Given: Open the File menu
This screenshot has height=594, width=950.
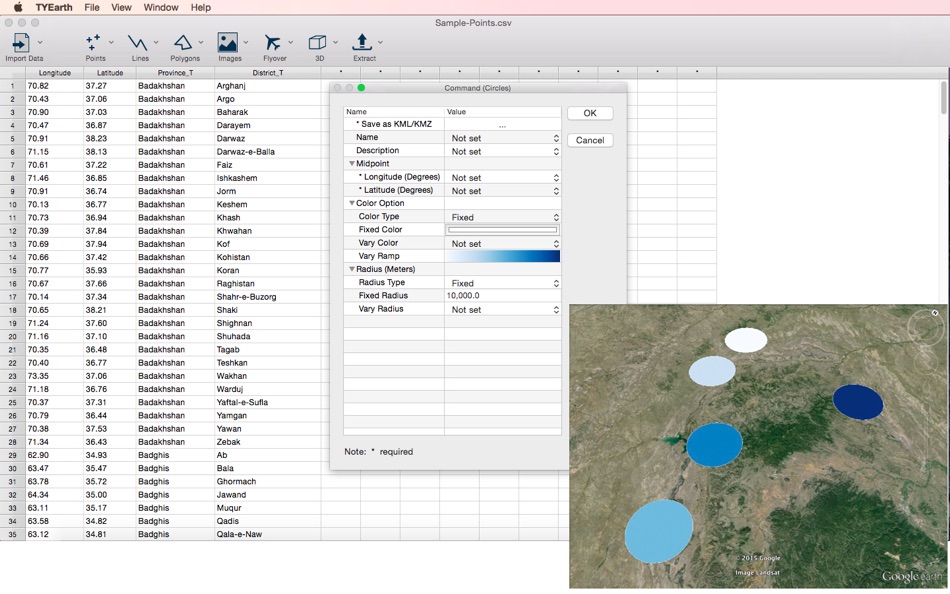Looking at the screenshot, I should (91, 7).
